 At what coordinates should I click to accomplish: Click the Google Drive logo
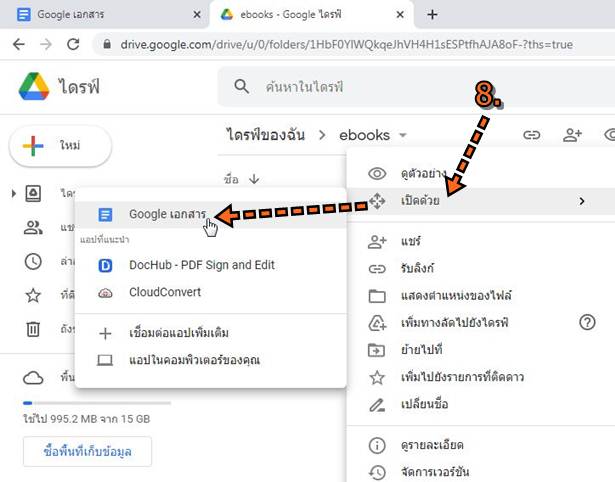[x=34, y=86]
